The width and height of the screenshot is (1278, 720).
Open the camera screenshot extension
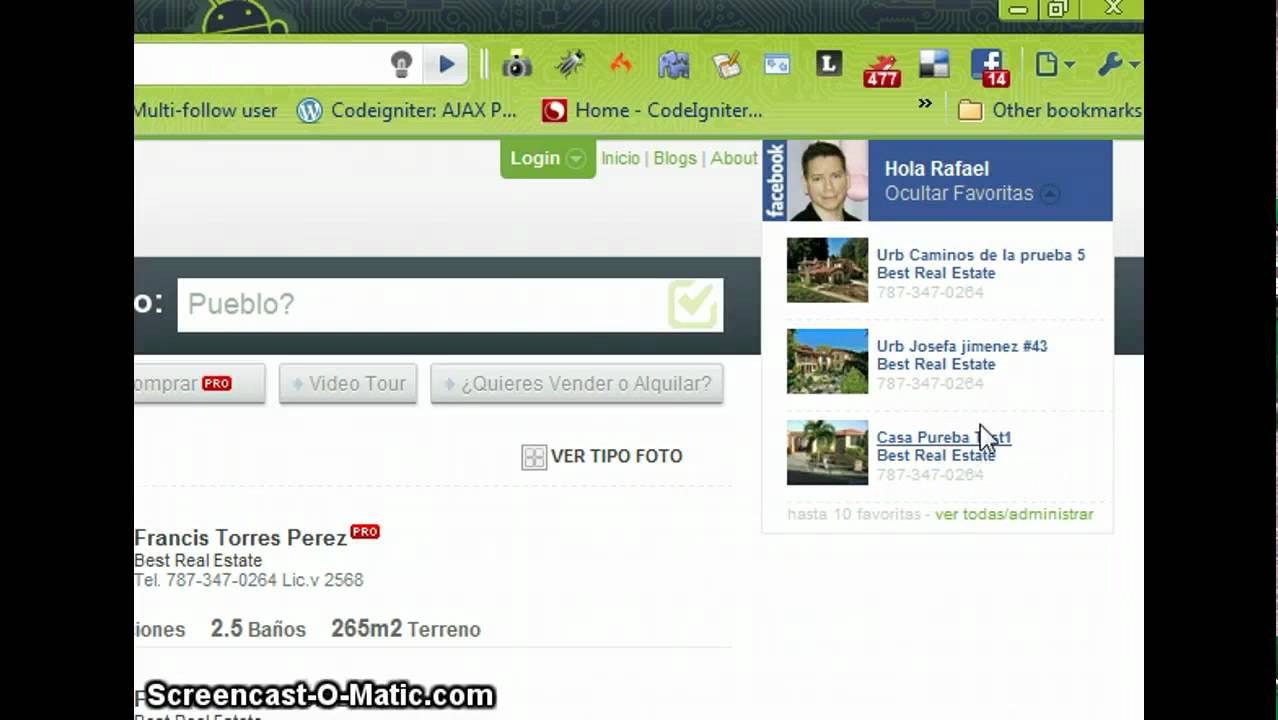516,65
